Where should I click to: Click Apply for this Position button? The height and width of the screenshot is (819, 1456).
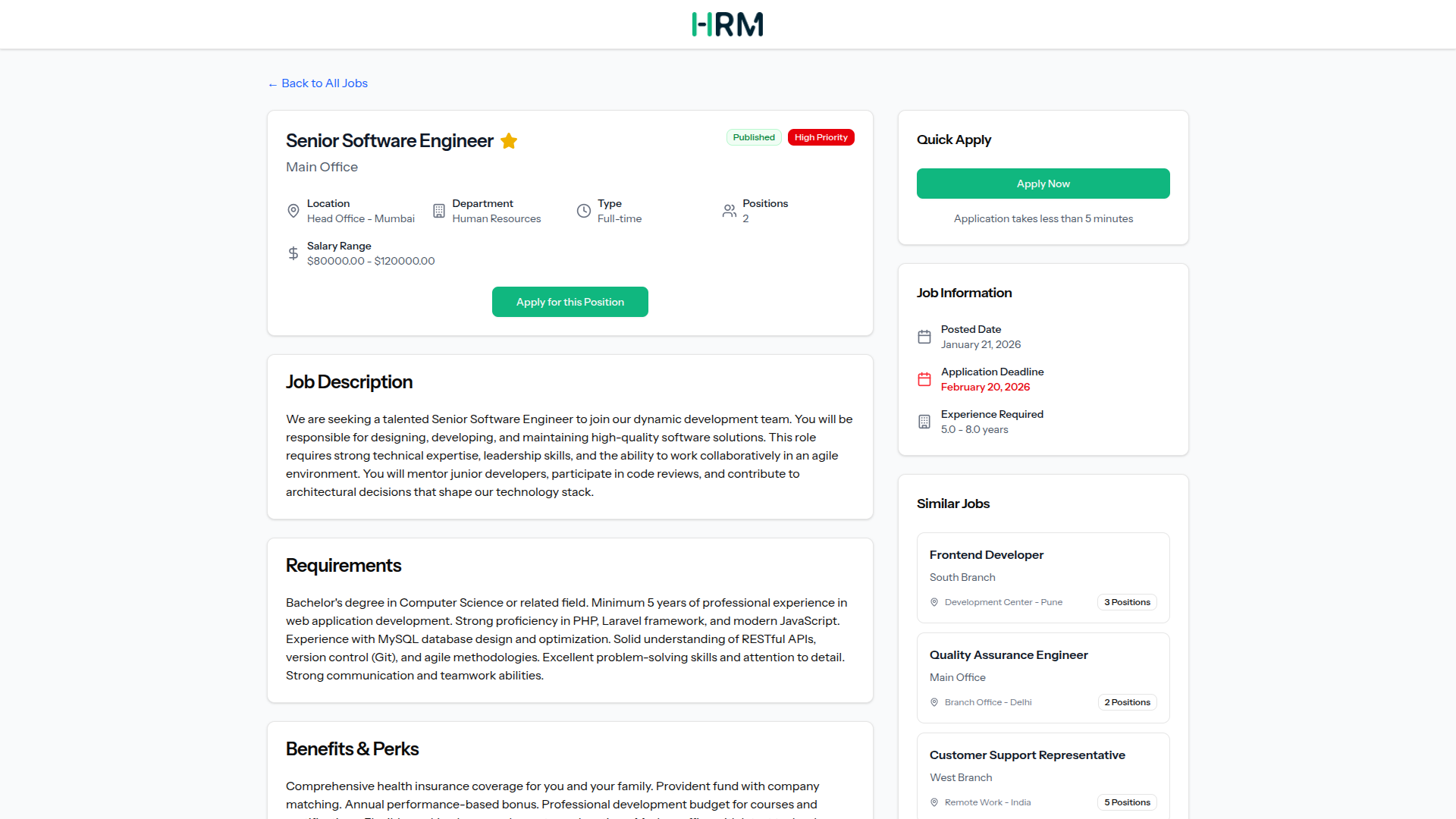tap(570, 302)
